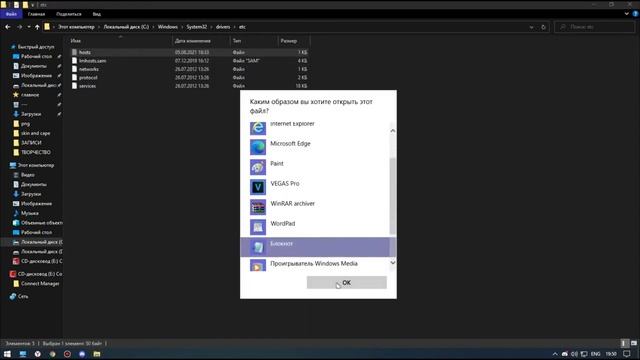Focus the Explorer search field
The image size is (640, 360).
(595, 27)
